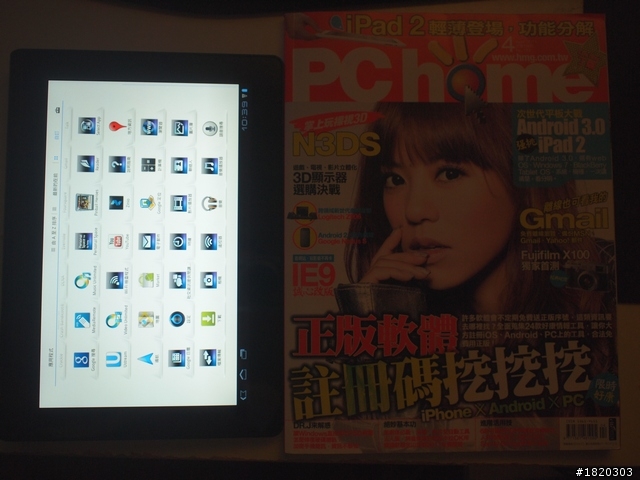This screenshot has width=640, height=480.
Task: Open the help guide question-mark app
Action: 117,164
